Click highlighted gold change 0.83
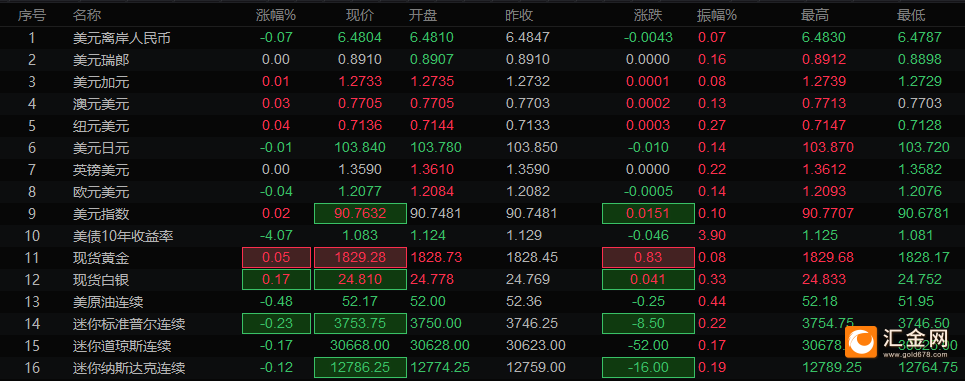This screenshot has width=965, height=381. pyautogui.click(x=648, y=258)
